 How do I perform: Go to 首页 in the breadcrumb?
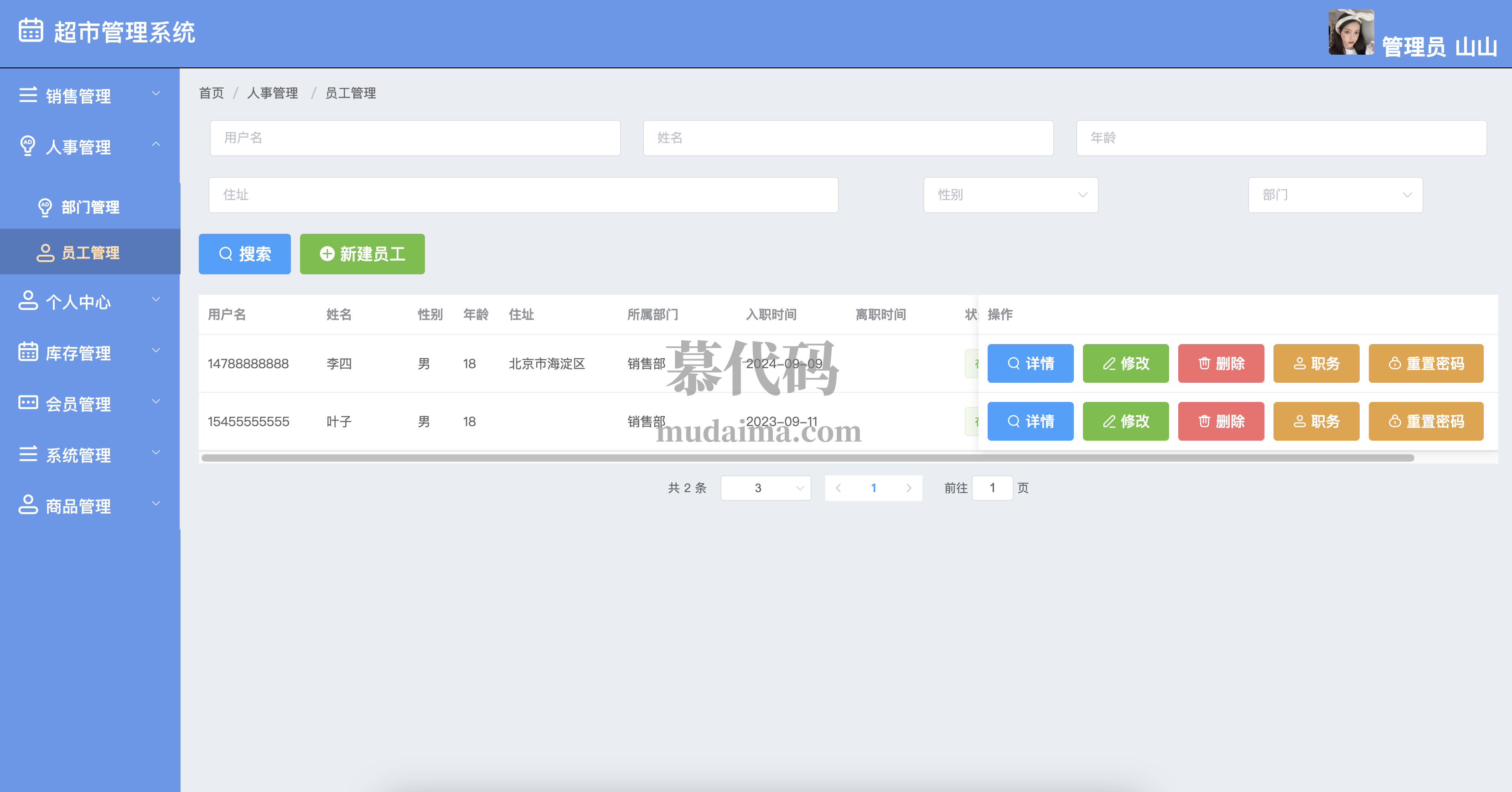[x=211, y=93]
